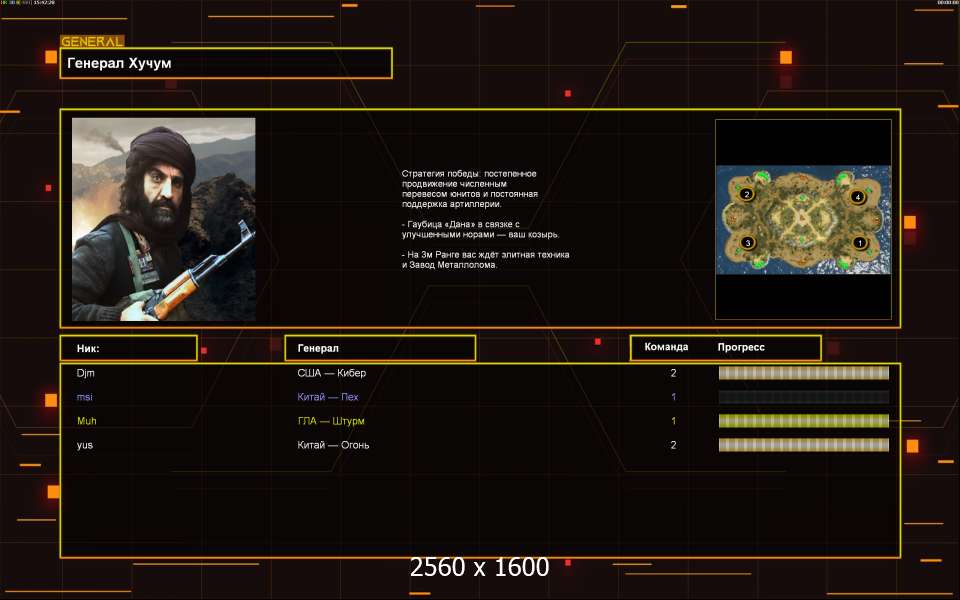
Task: Click the 'Генерал Хучум' title box
Action: pos(226,63)
